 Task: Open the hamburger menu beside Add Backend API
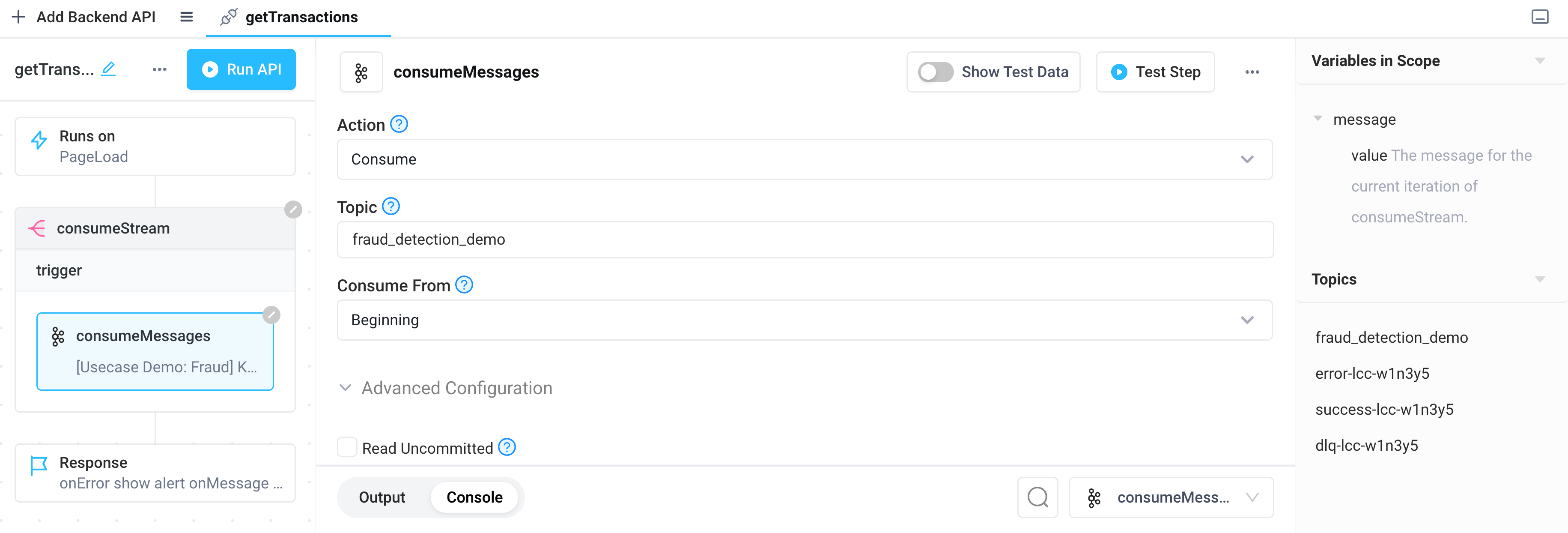click(x=186, y=17)
